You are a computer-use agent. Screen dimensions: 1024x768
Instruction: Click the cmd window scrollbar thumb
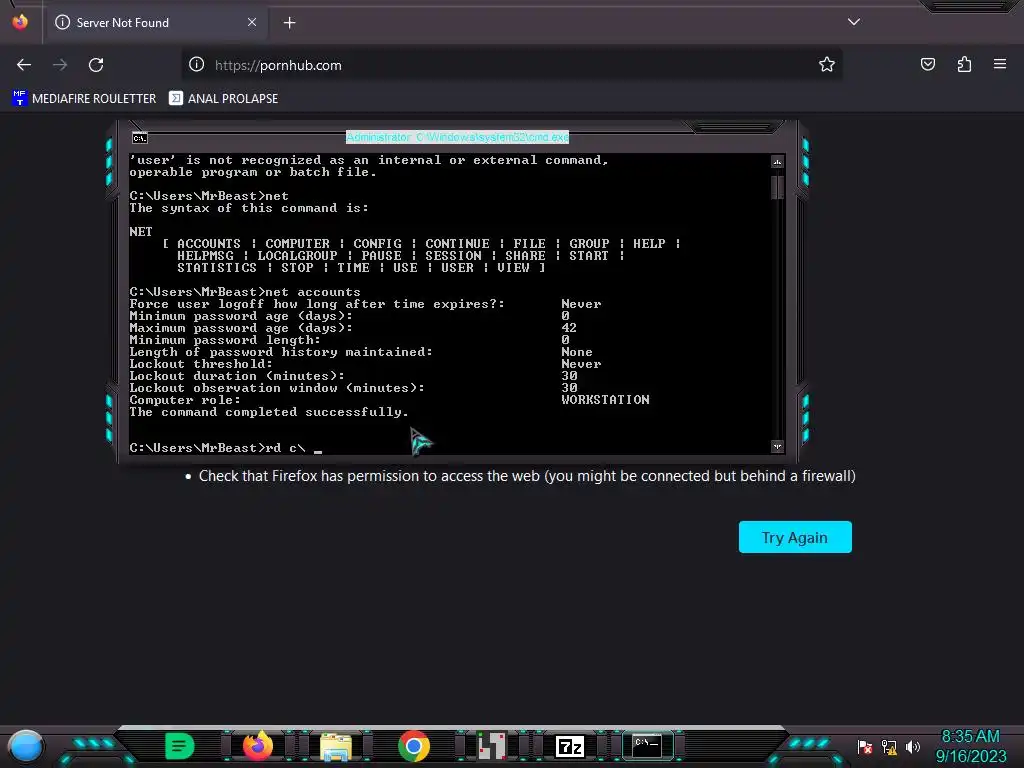[x=777, y=187]
